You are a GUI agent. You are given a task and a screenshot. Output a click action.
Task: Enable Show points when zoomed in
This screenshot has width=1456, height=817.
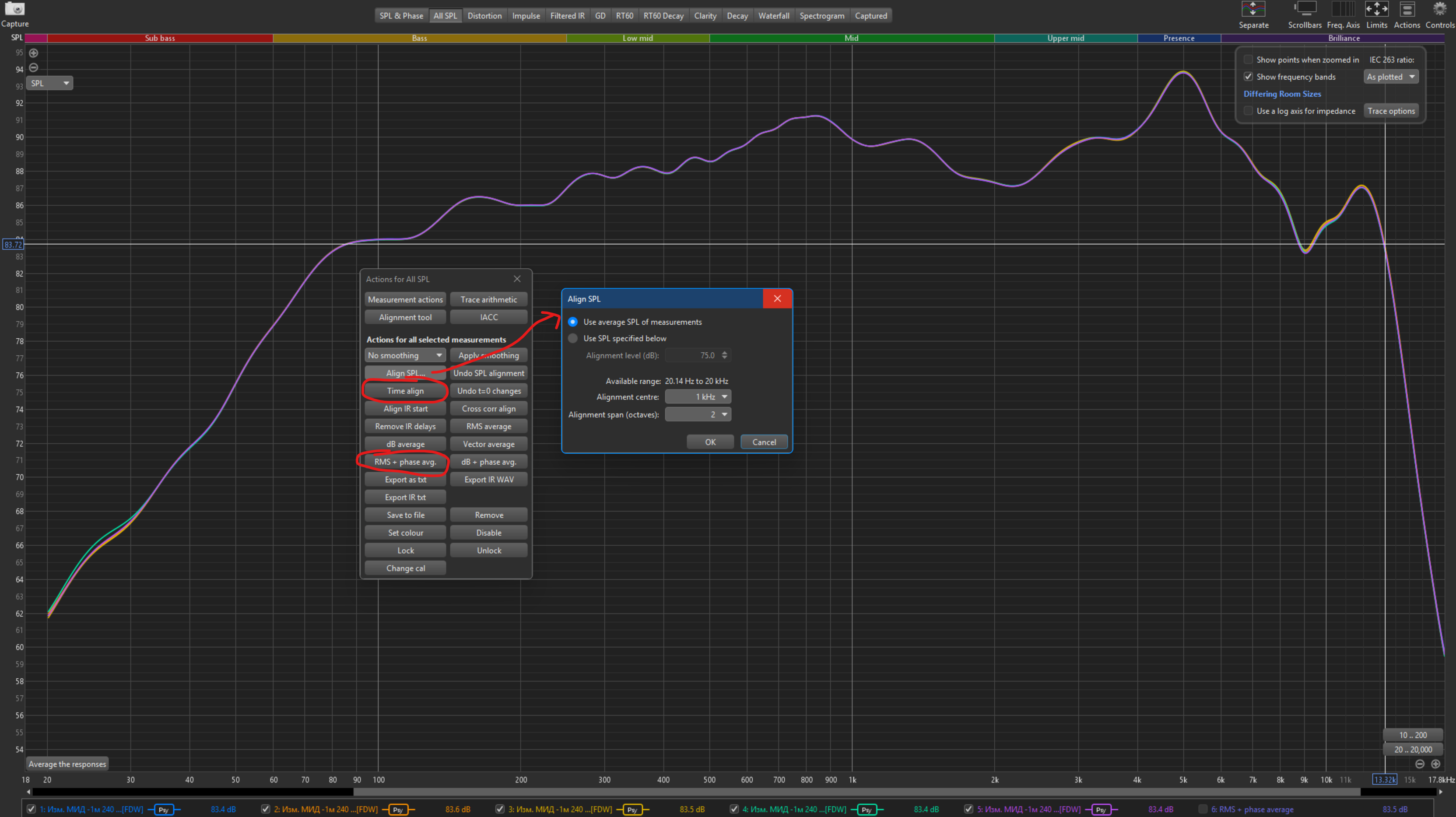[1249, 60]
